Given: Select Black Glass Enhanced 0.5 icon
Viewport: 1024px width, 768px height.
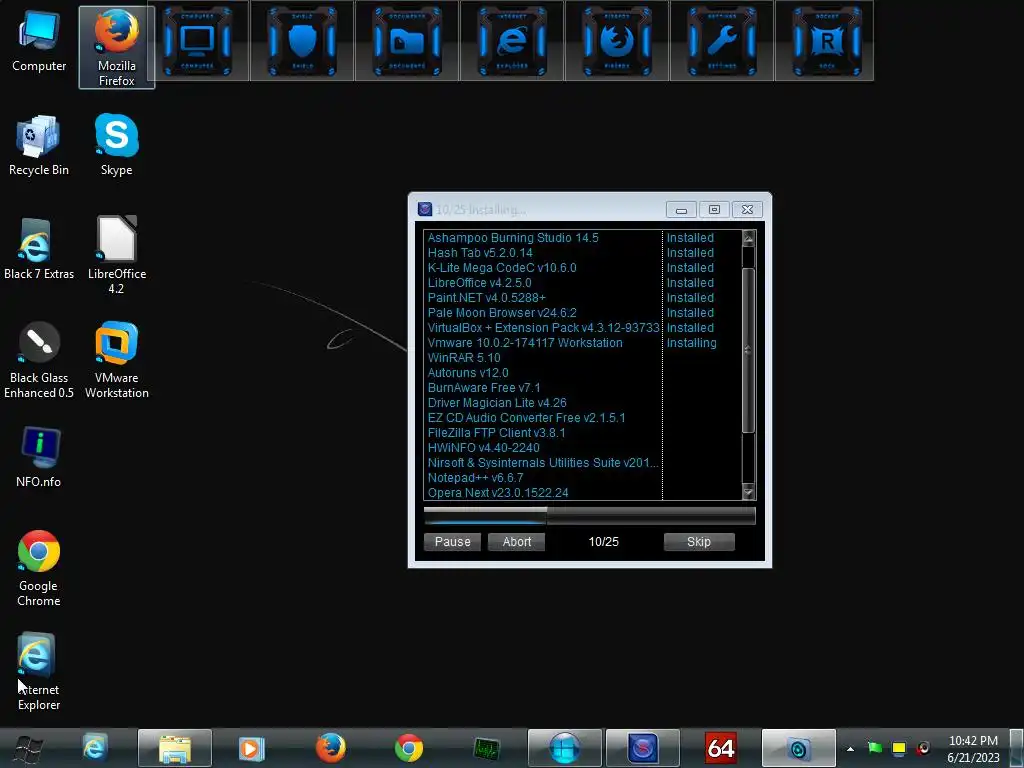Looking at the screenshot, I should coord(39,359).
